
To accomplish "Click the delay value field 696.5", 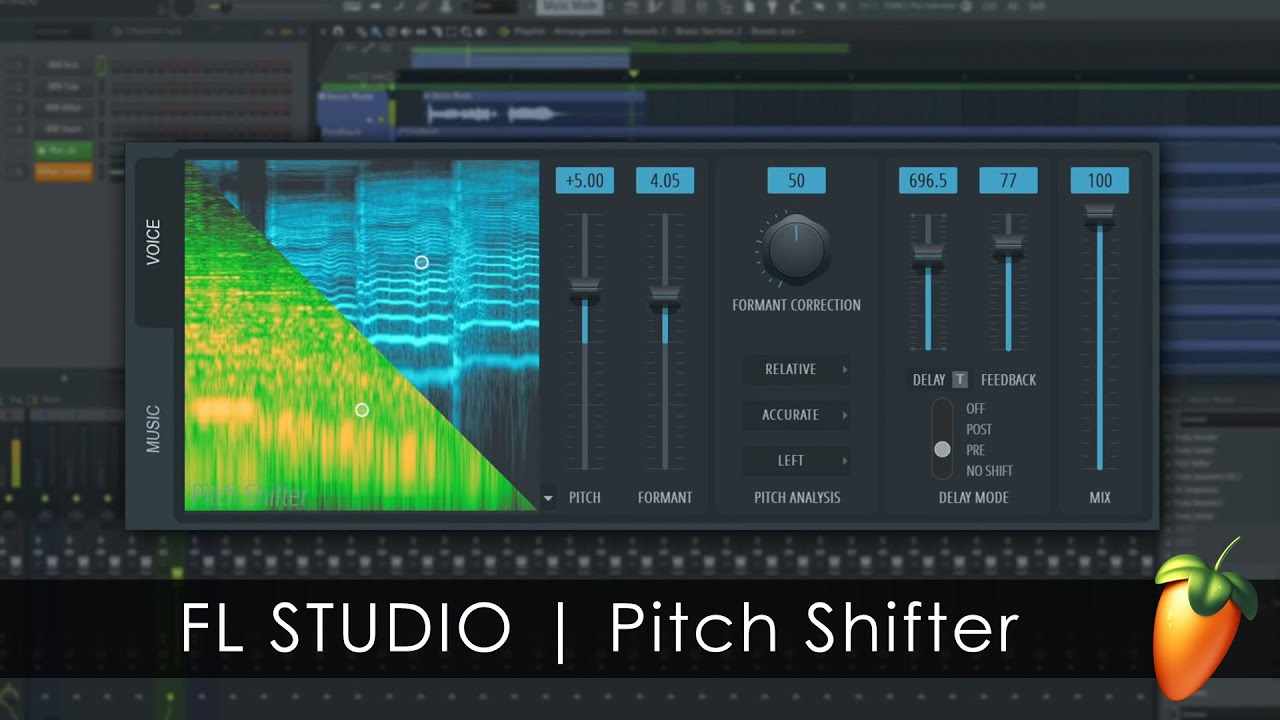I will pyautogui.click(x=928, y=181).
